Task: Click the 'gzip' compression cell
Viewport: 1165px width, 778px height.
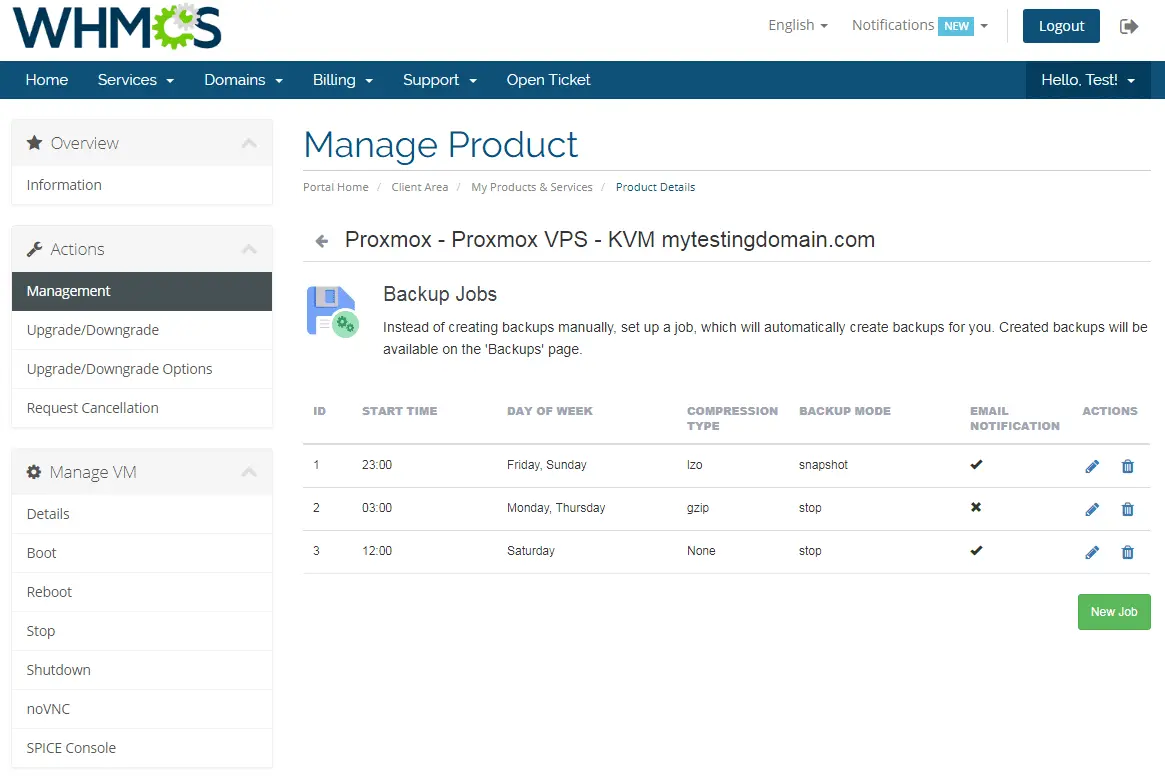Action: [698, 508]
